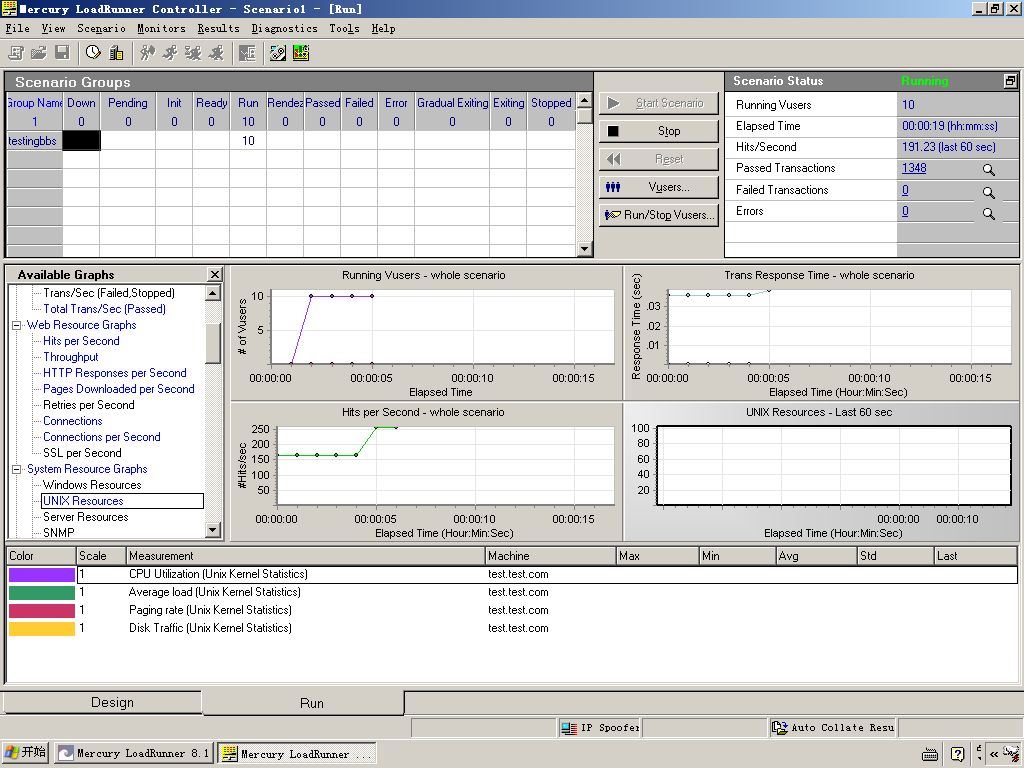Open the Windows Start button
This screenshot has width=1024, height=768.
pyautogui.click(x=26, y=753)
